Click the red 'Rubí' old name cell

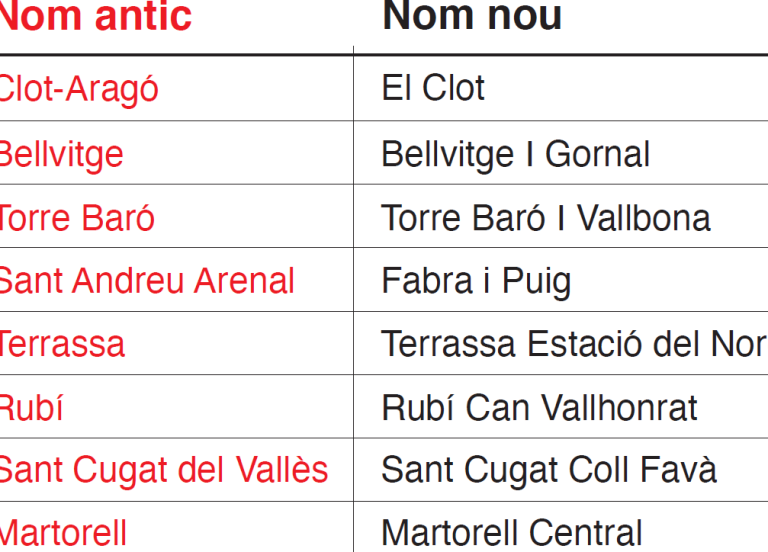click(31, 408)
